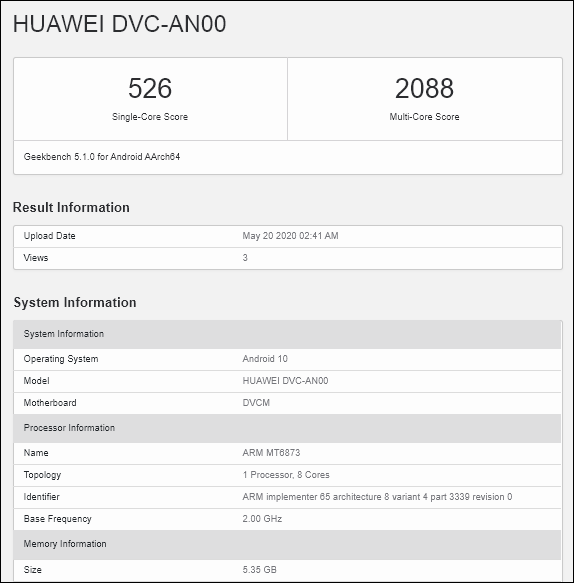This screenshot has width=574, height=583.
Task: Click the System Information table header row
Action: [x=287, y=334]
